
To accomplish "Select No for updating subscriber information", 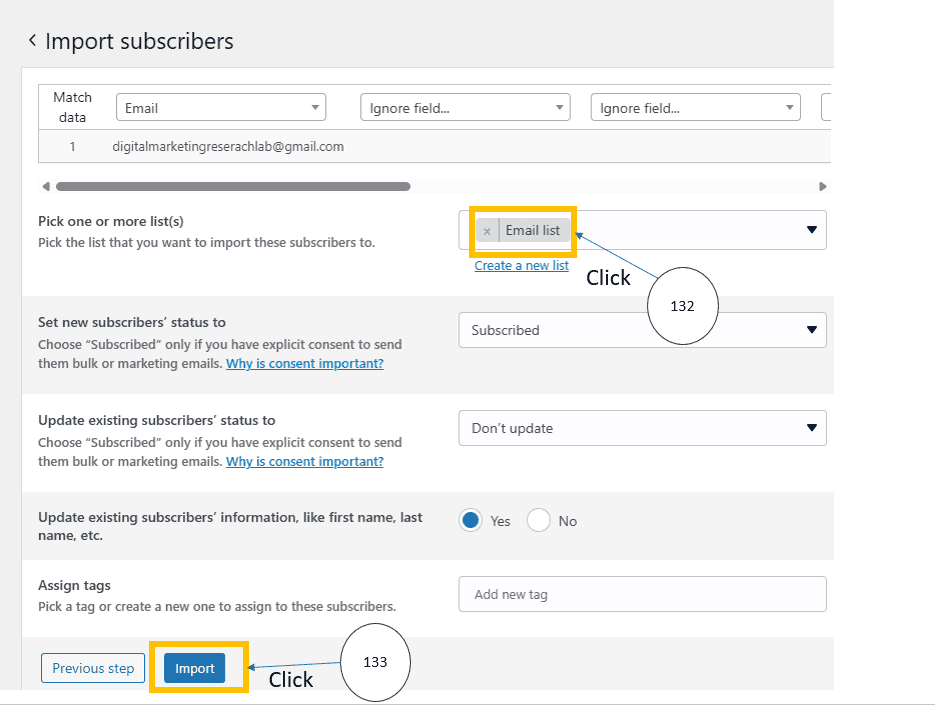I will point(539,521).
